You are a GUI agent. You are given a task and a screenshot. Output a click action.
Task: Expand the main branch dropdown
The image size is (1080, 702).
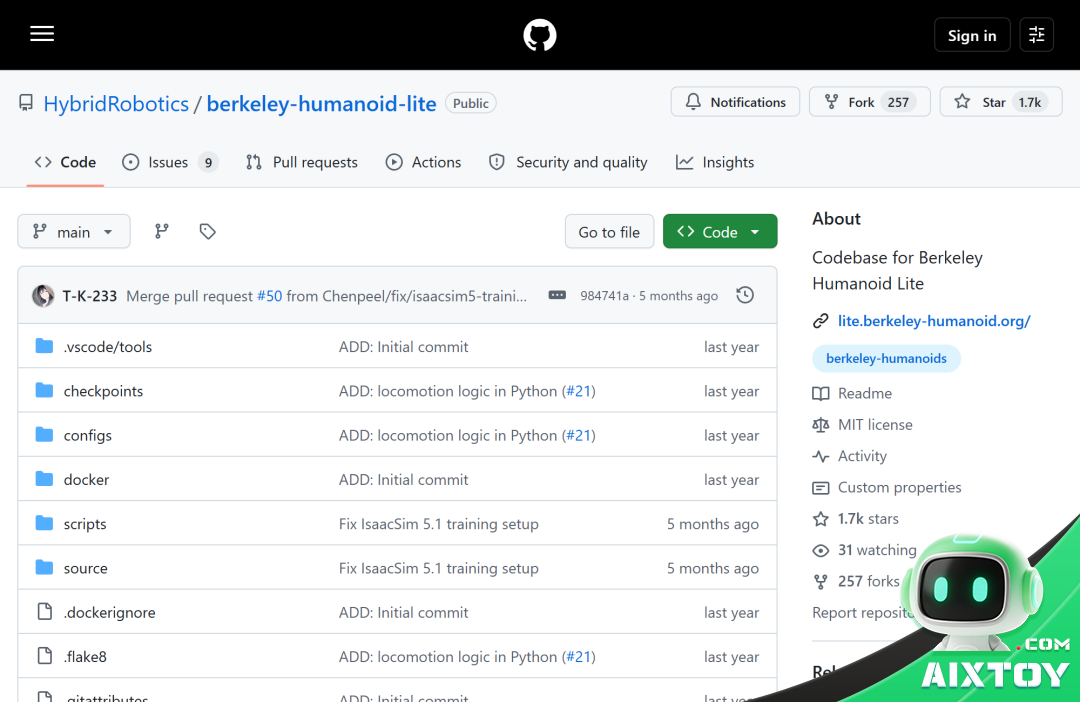tap(74, 231)
